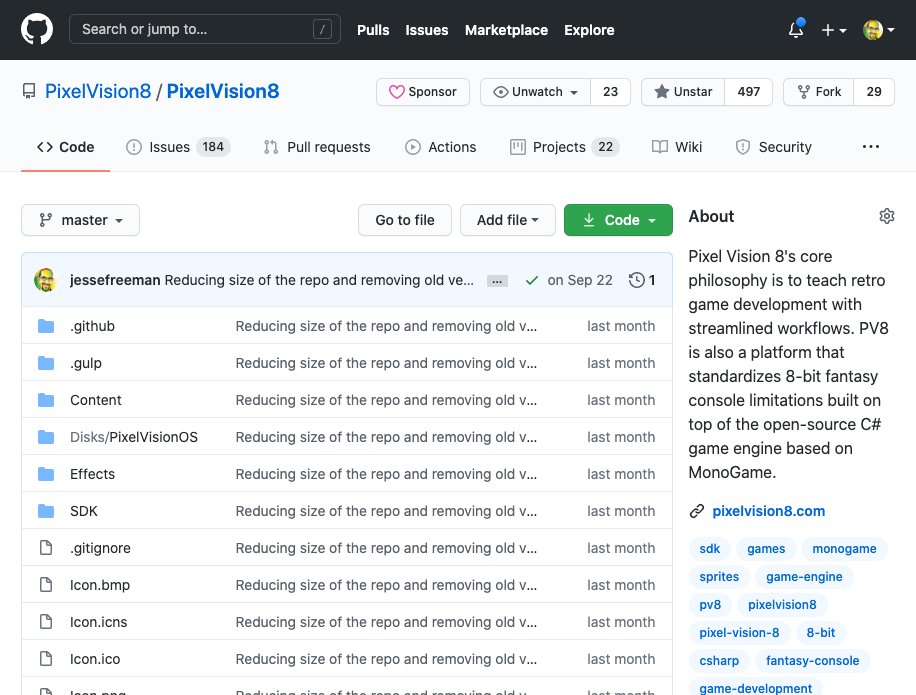Viewport: 916px width, 695px height.
Task: Expand the Add file dropdown
Action: click(x=508, y=220)
